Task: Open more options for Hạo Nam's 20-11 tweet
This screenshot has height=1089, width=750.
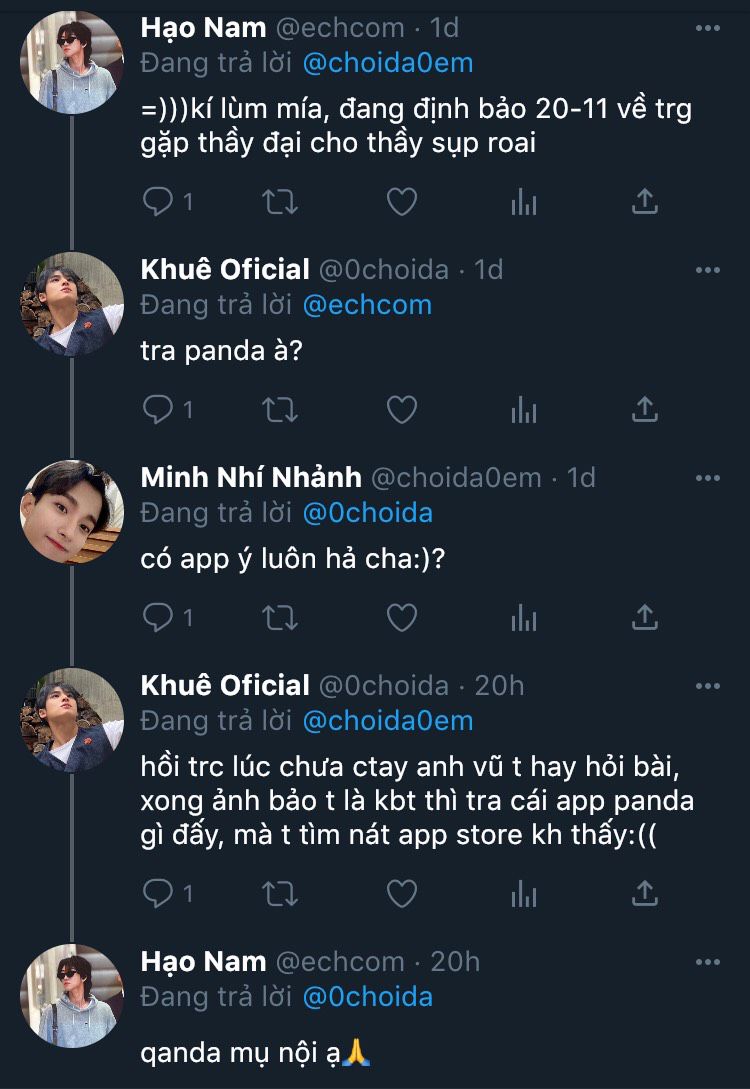Action: pos(707,28)
